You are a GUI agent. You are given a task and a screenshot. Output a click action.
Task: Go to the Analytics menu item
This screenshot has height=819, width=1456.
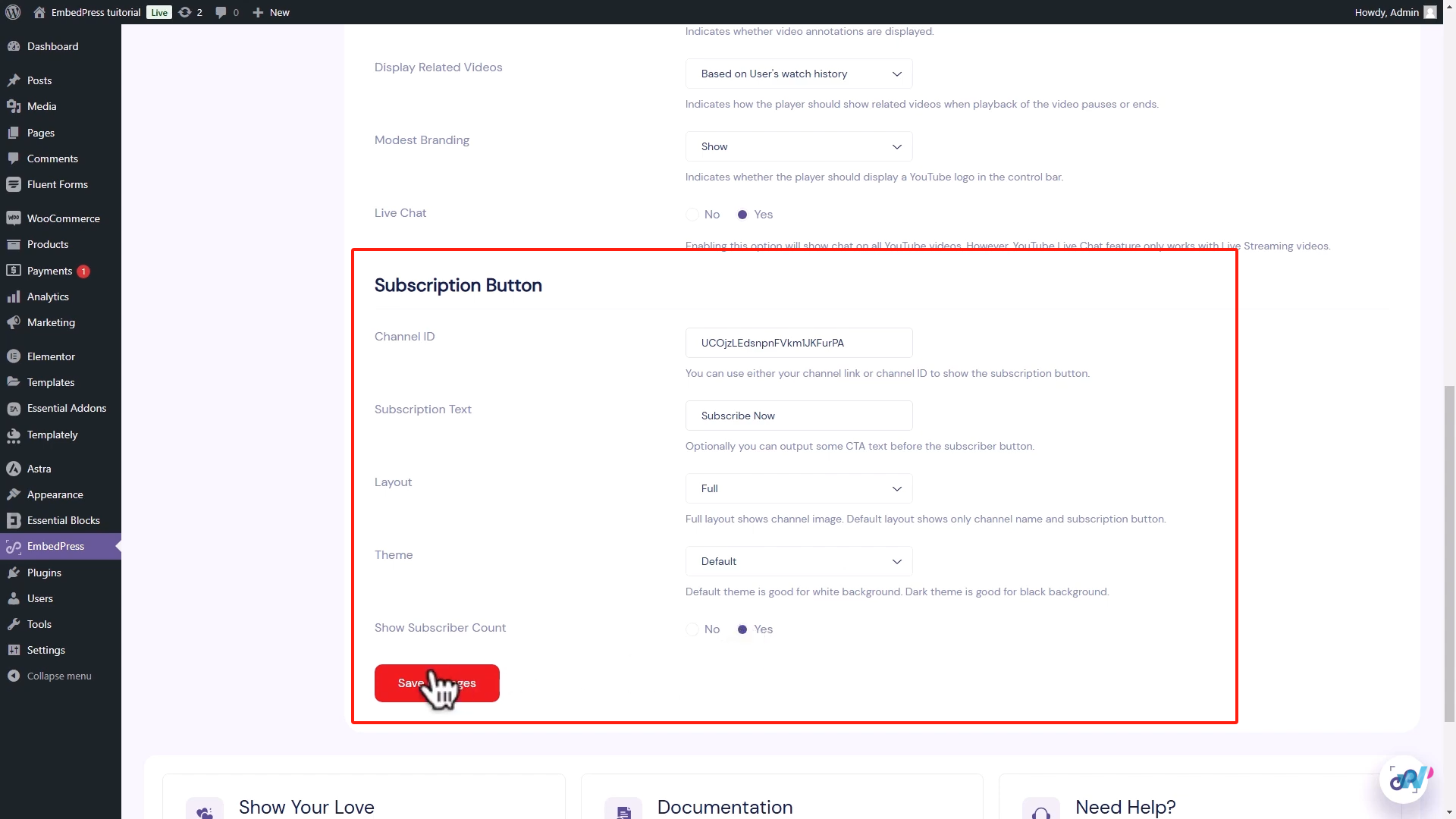point(48,297)
